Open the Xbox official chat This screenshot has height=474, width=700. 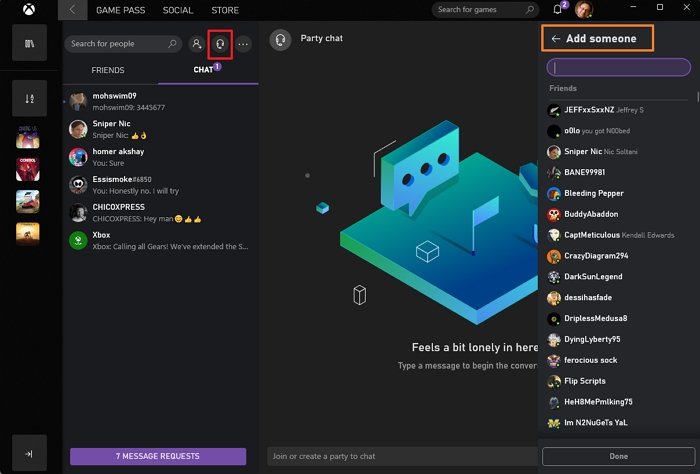161,241
